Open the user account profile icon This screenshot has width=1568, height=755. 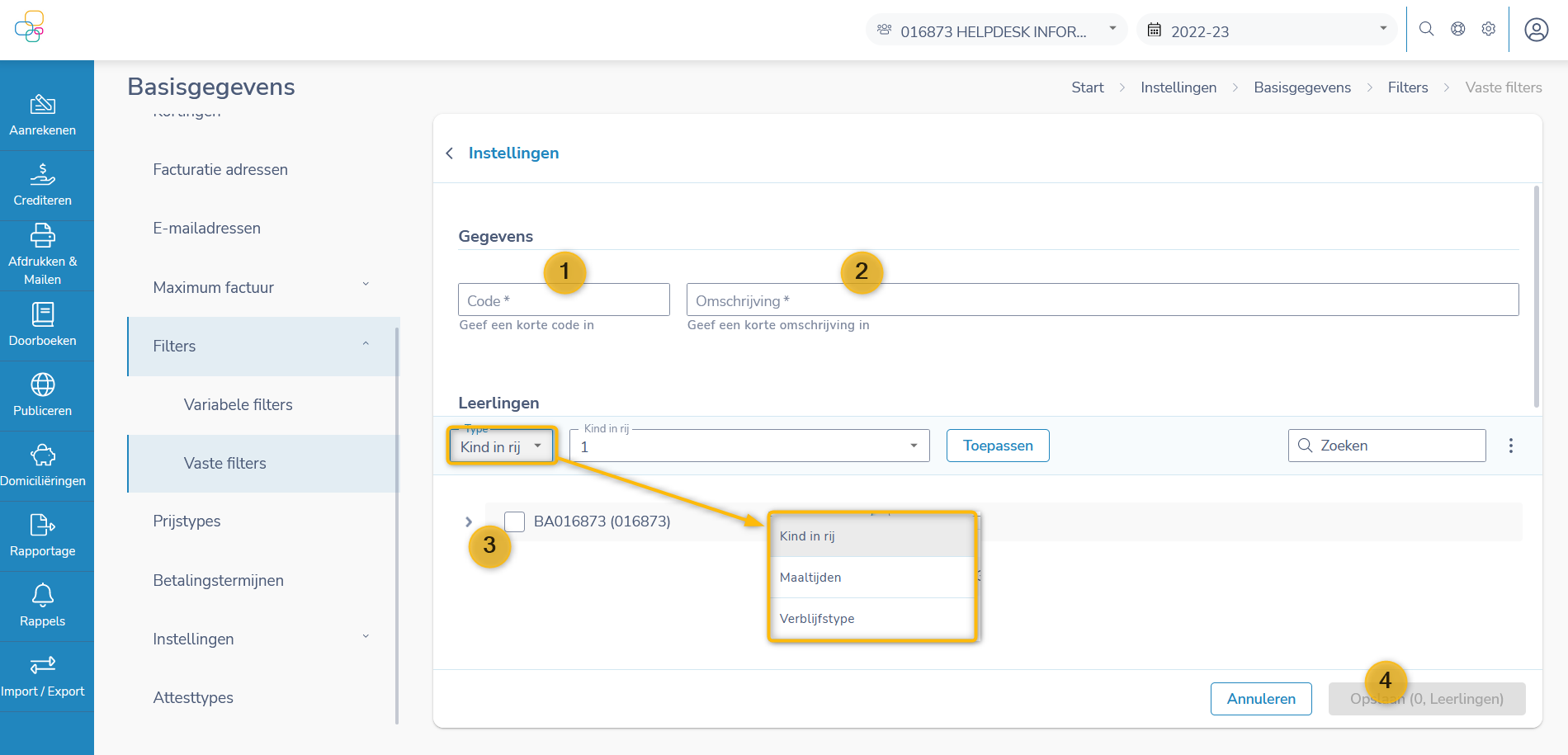point(1536,30)
